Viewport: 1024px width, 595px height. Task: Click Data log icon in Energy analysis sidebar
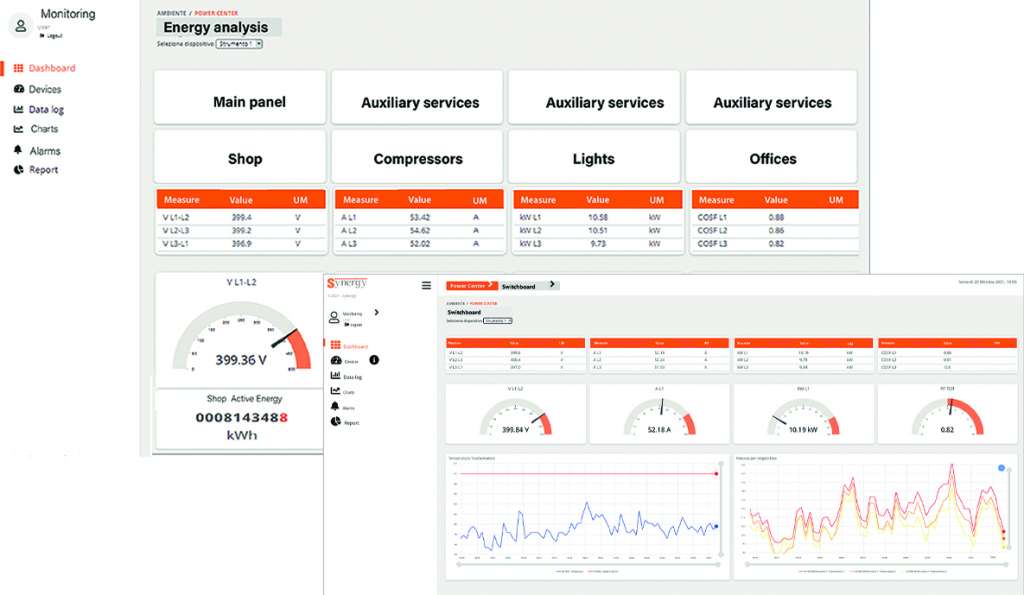(x=18, y=110)
